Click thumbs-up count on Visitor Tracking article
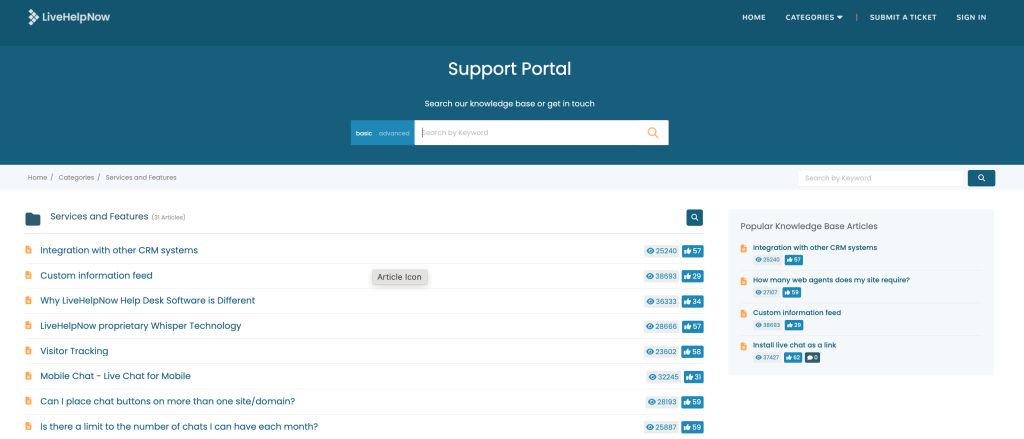 tap(692, 352)
